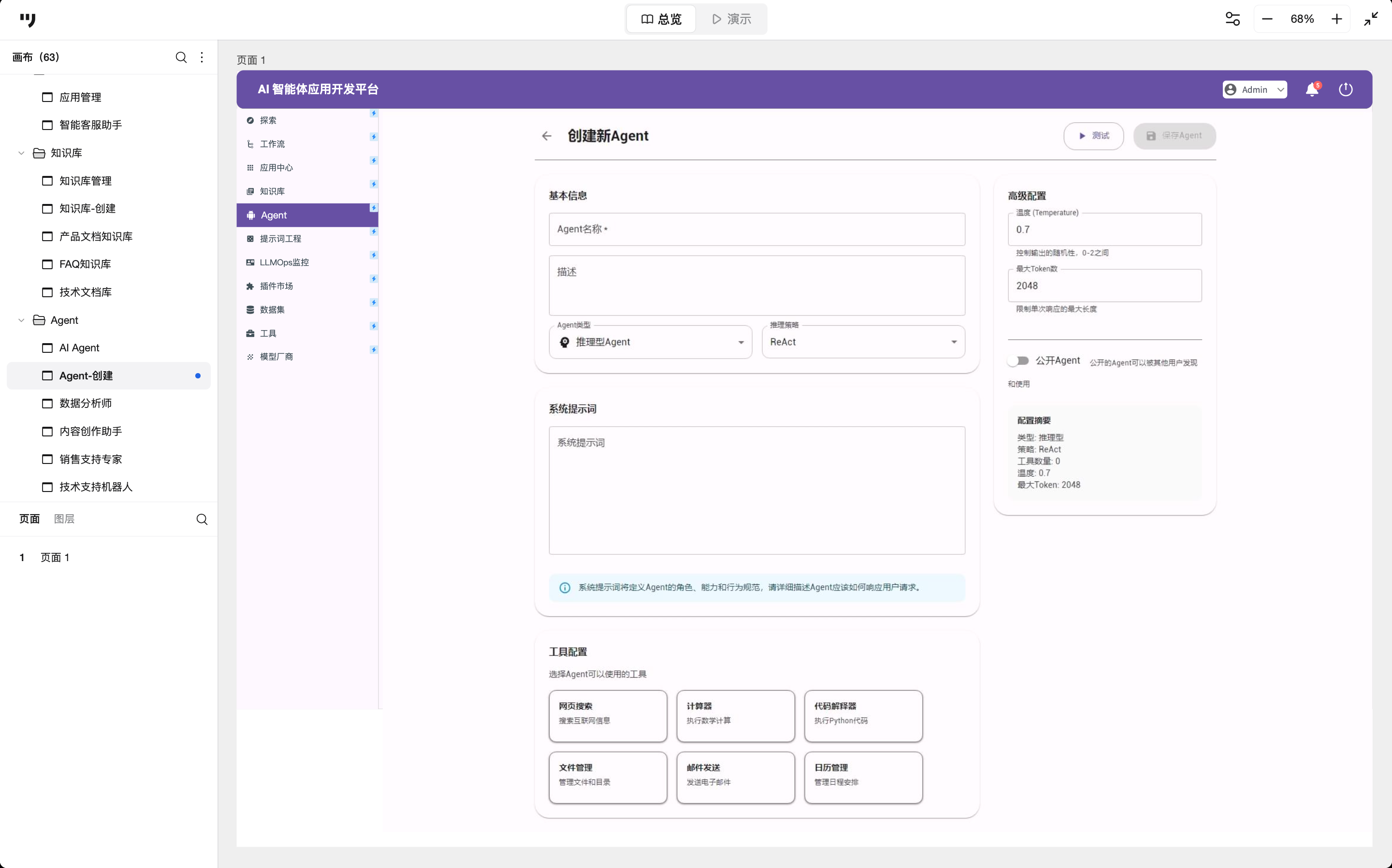Open the Admin user menu
The width and height of the screenshot is (1392, 868).
click(1254, 89)
